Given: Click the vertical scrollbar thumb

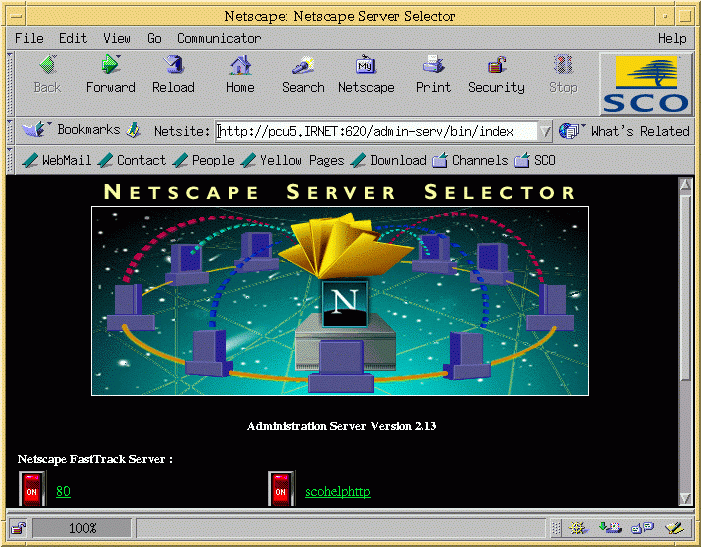Looking at the screenshot, I should pos(685,286).
